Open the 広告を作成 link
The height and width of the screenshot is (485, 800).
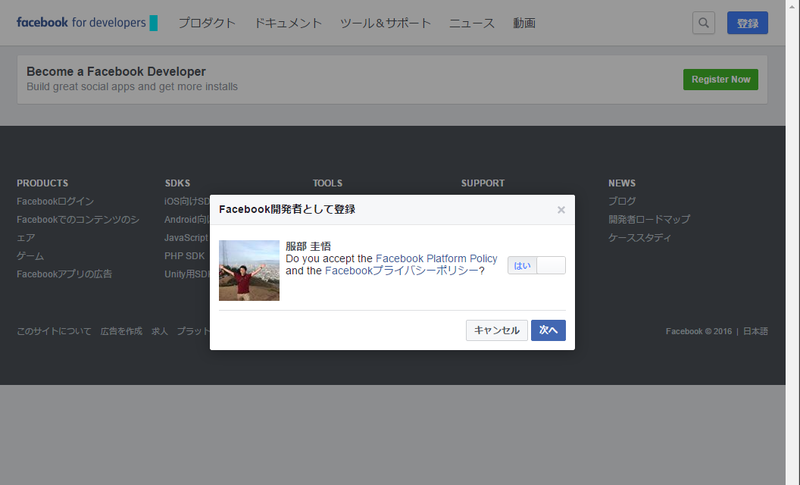121,331
